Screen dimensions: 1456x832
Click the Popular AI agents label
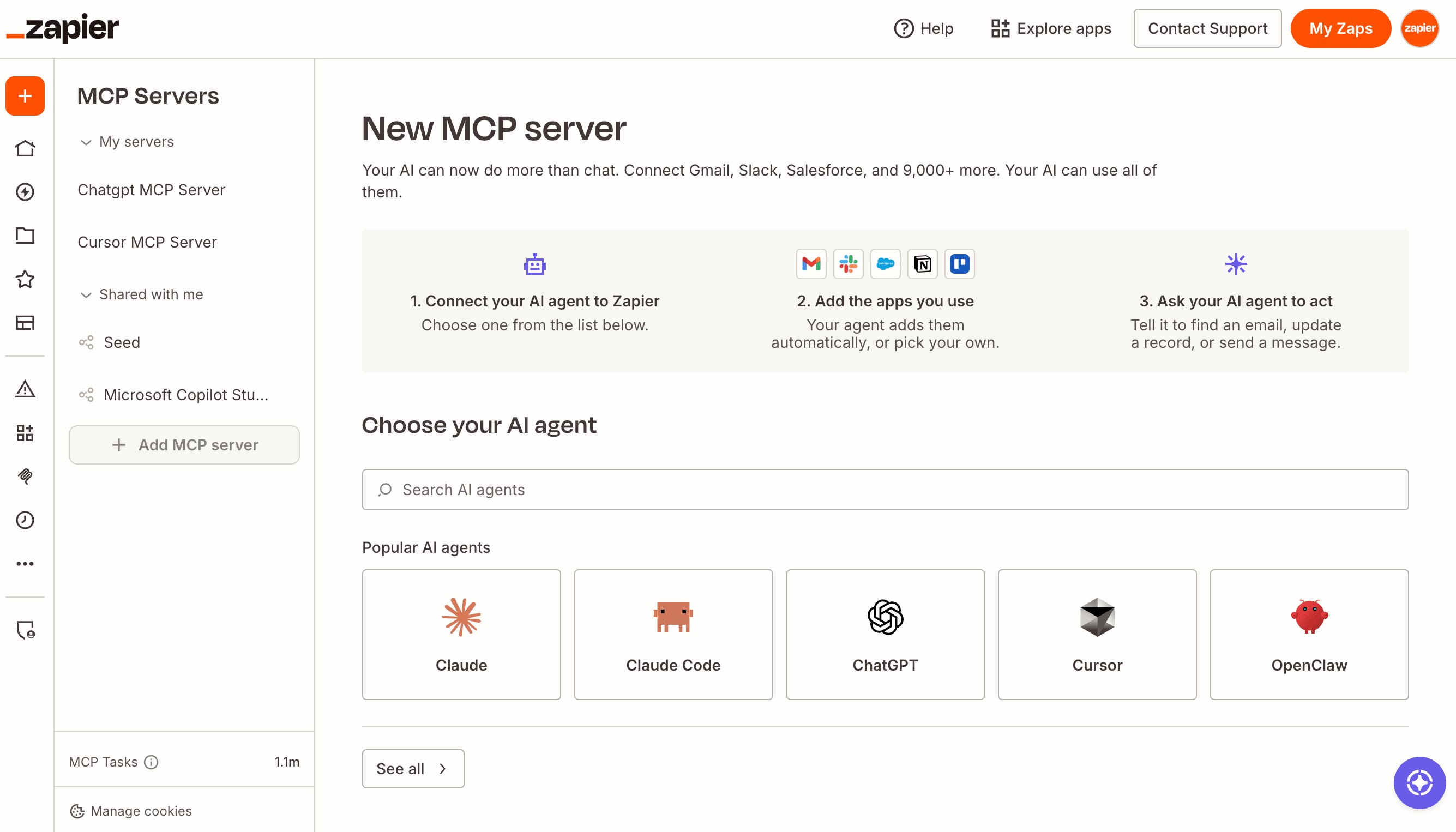tap(426, 547)
